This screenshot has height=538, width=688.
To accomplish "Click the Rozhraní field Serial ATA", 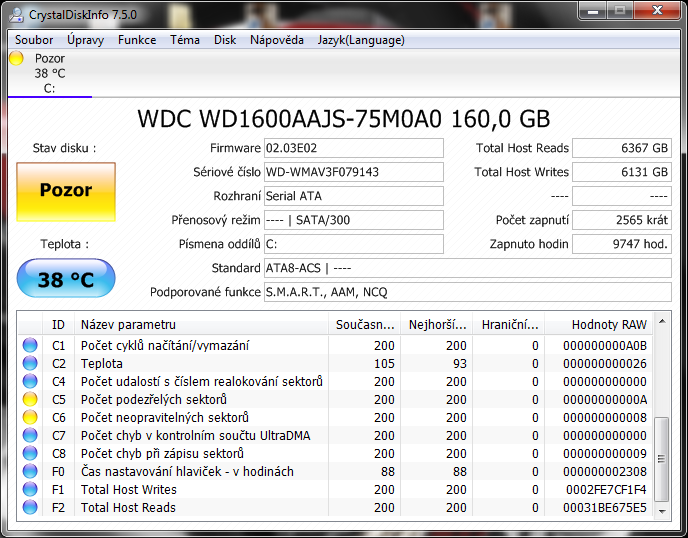I will [354, 196].
